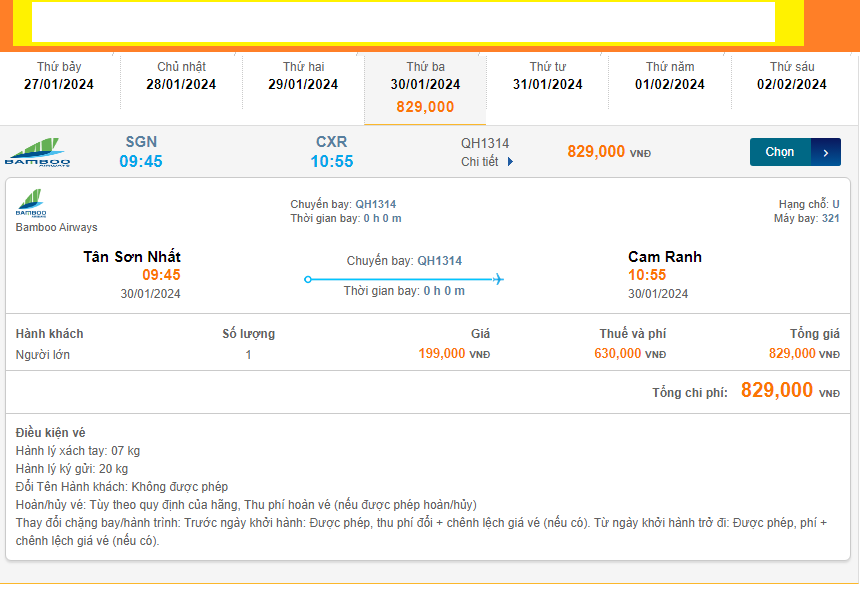862x592 pixels.
Task: Click the airplane icon on the route line
Action: click(498, 279)
